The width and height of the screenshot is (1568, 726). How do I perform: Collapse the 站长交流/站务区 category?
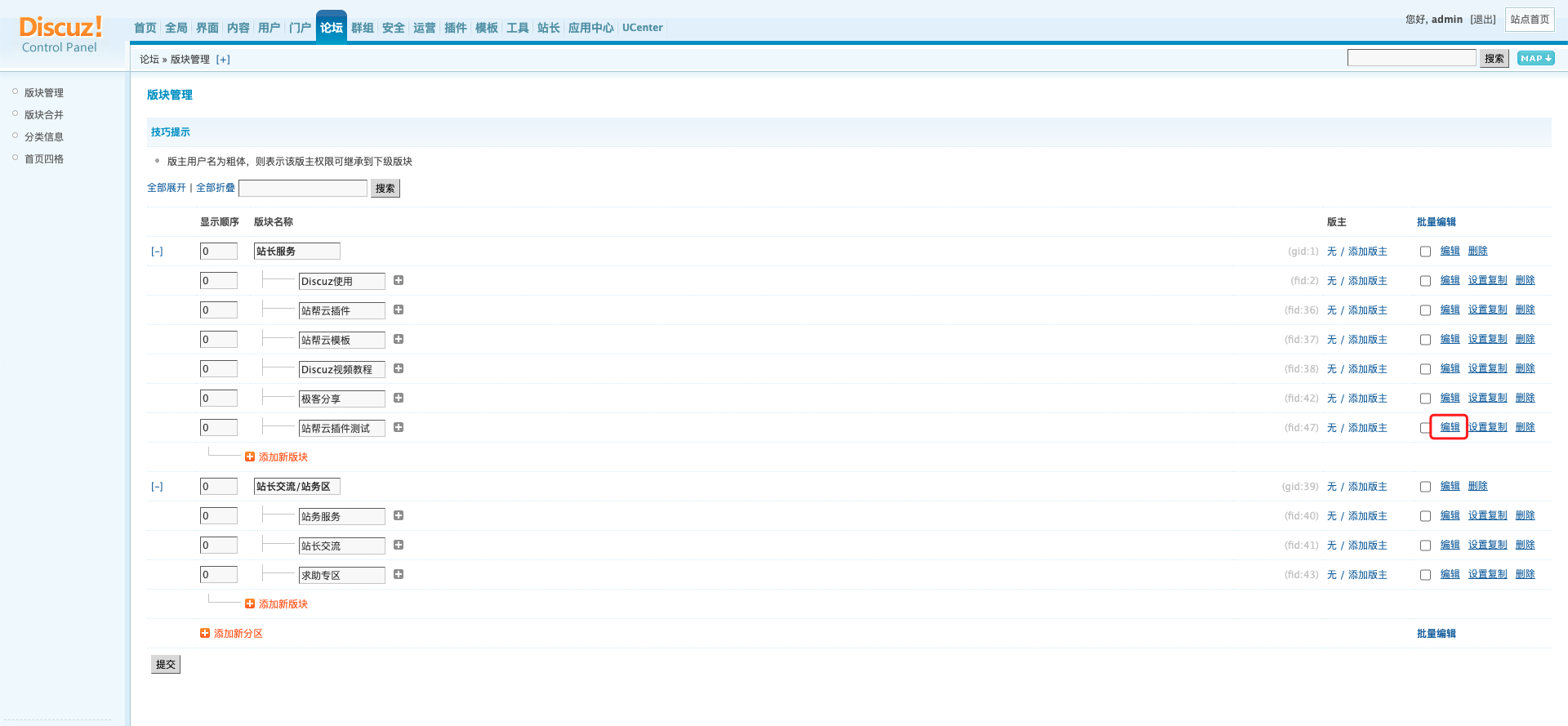[157, 487]
